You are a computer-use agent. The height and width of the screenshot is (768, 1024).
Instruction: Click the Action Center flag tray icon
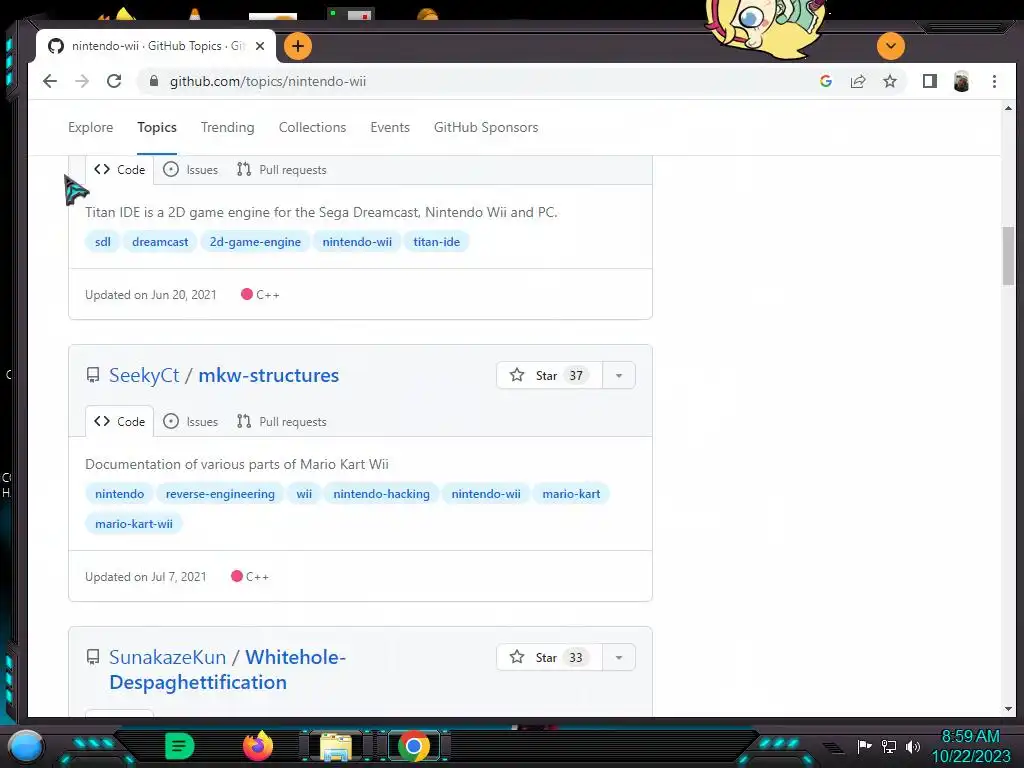pos(865,746)
